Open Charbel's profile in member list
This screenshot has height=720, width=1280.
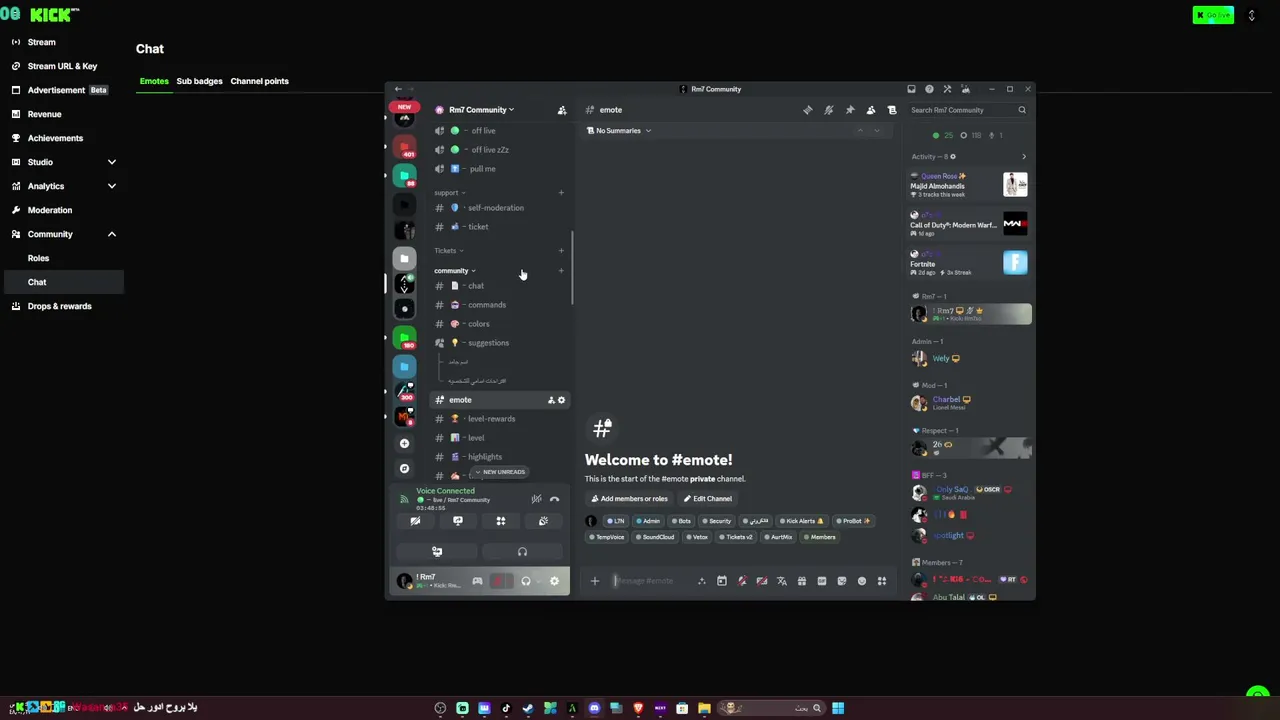[x=969, y=403]
